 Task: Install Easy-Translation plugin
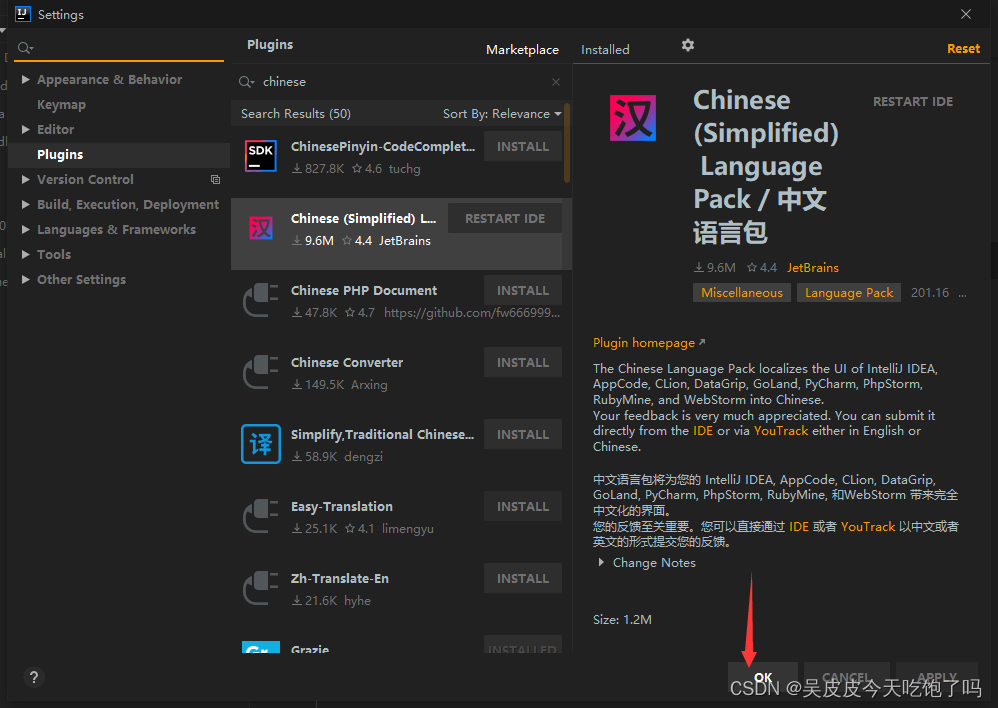pyautogui.click(x=523, y=506)
